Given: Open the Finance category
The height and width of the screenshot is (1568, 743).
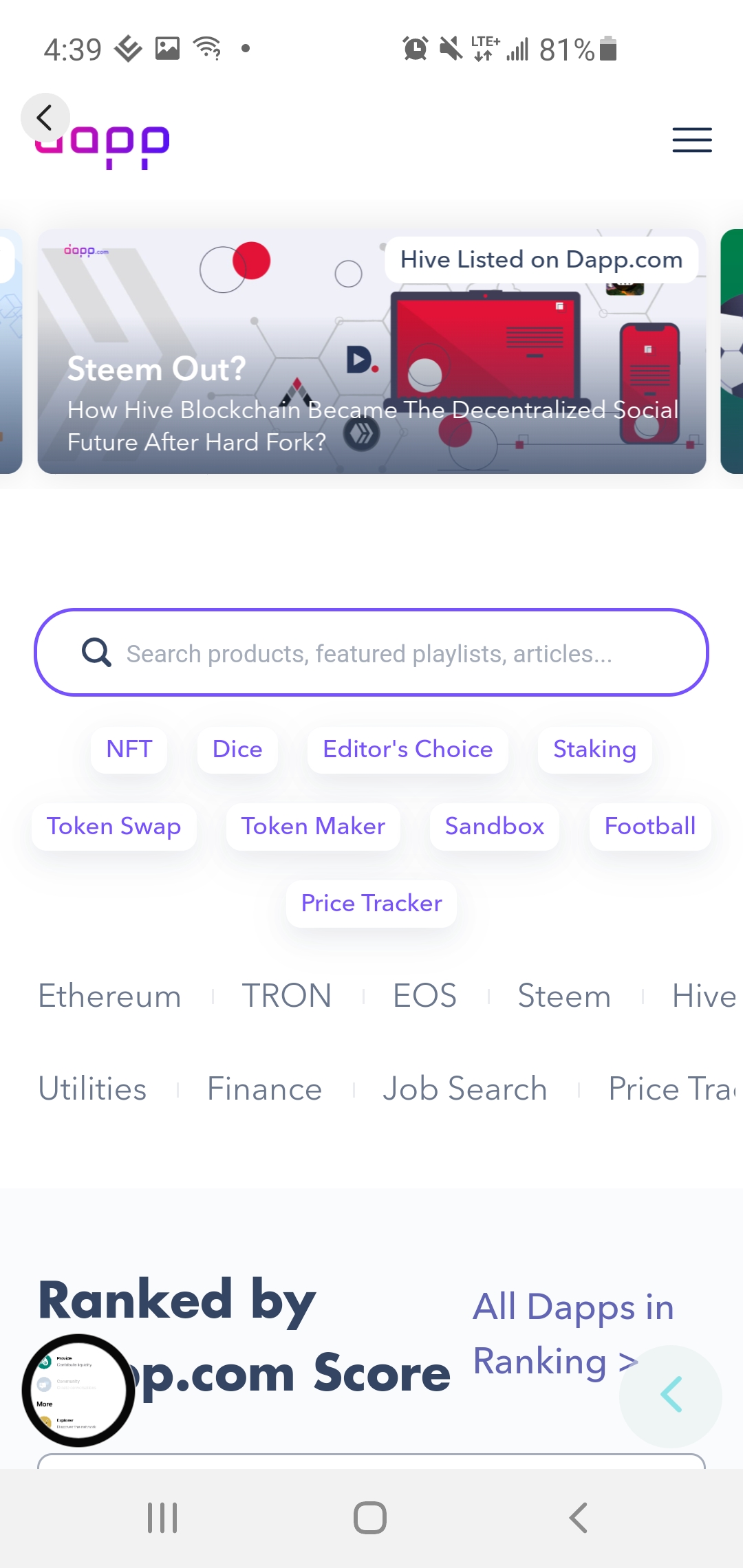Looking at the screenshot, I should click(265, 1089).
